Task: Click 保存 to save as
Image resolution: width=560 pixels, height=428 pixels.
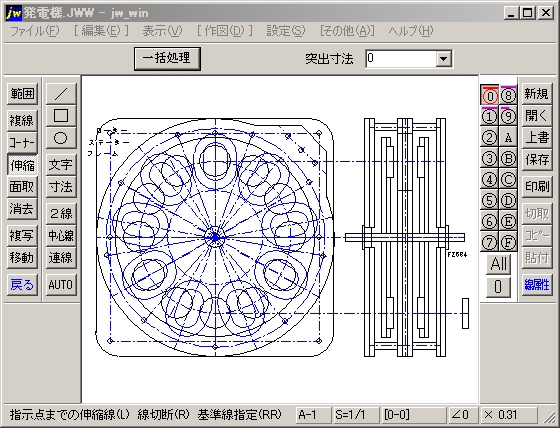Action: tap(537, 160)
